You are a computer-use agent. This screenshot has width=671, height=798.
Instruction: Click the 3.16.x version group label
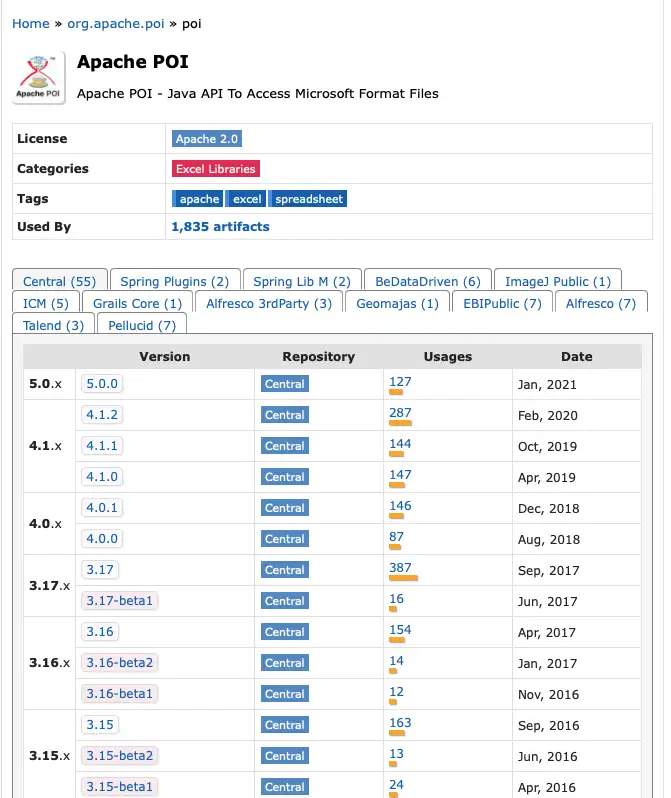(49, 663)
